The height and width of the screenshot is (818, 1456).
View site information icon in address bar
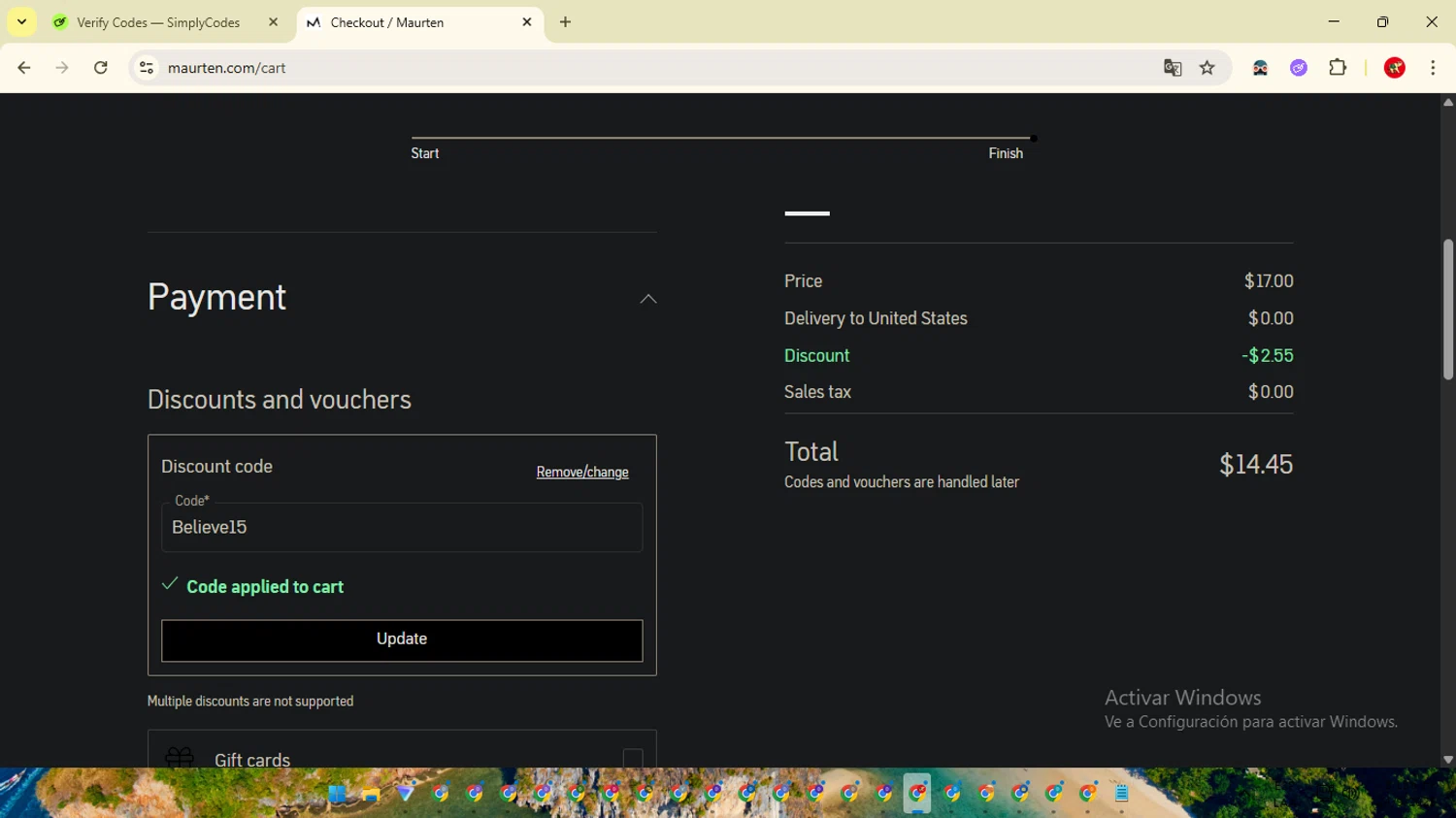[147, 68]
